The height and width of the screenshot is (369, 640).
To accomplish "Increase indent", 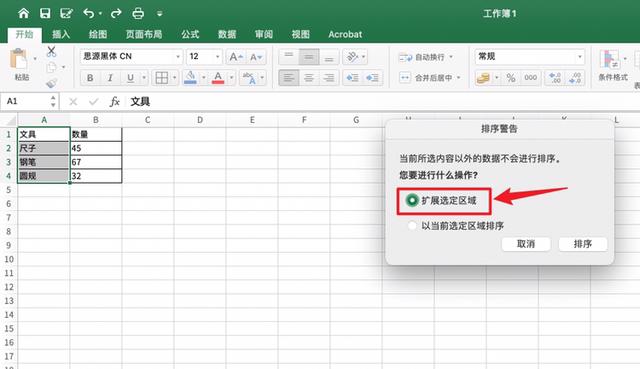I will tap(372, 78).
